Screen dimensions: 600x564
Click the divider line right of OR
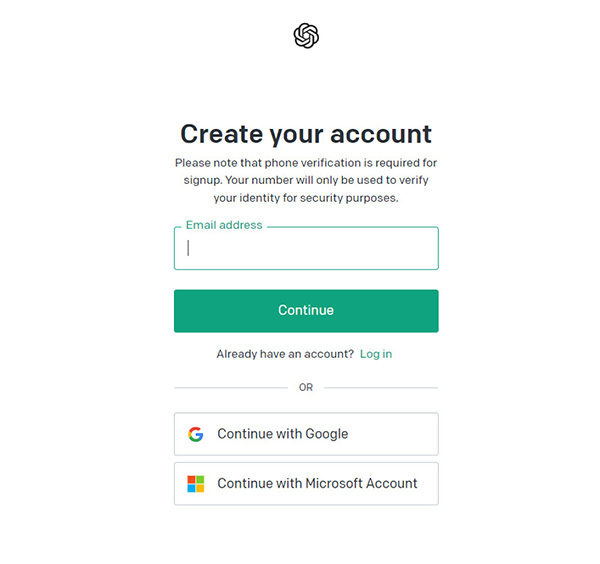(381, 387)
